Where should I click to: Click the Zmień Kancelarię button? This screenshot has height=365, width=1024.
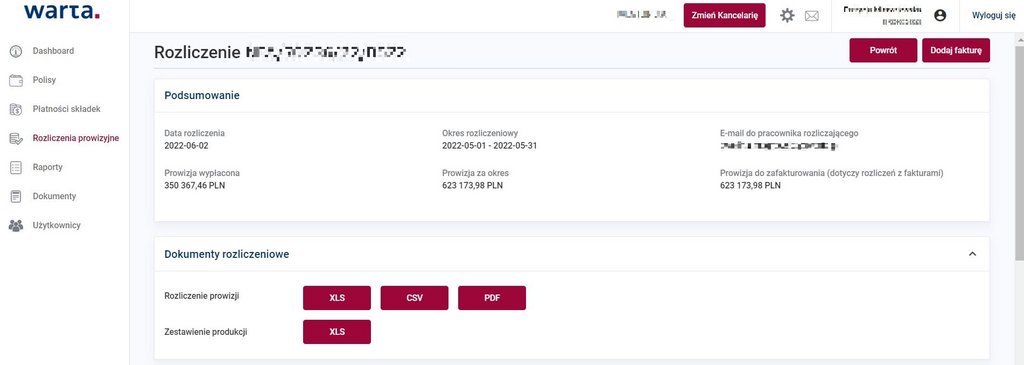[x=724, y=16]
